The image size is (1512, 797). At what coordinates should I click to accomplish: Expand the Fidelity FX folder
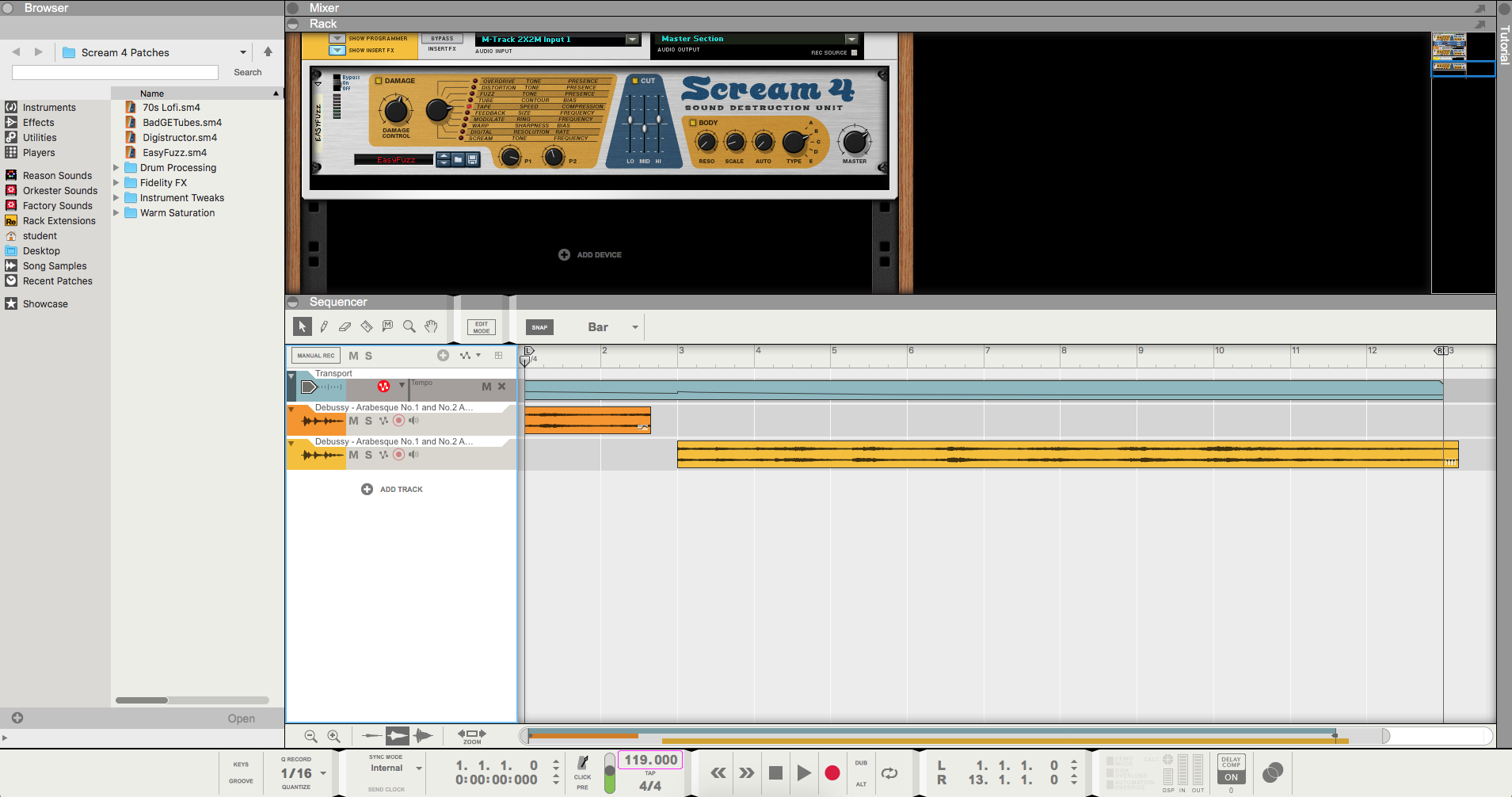(116, 183)
